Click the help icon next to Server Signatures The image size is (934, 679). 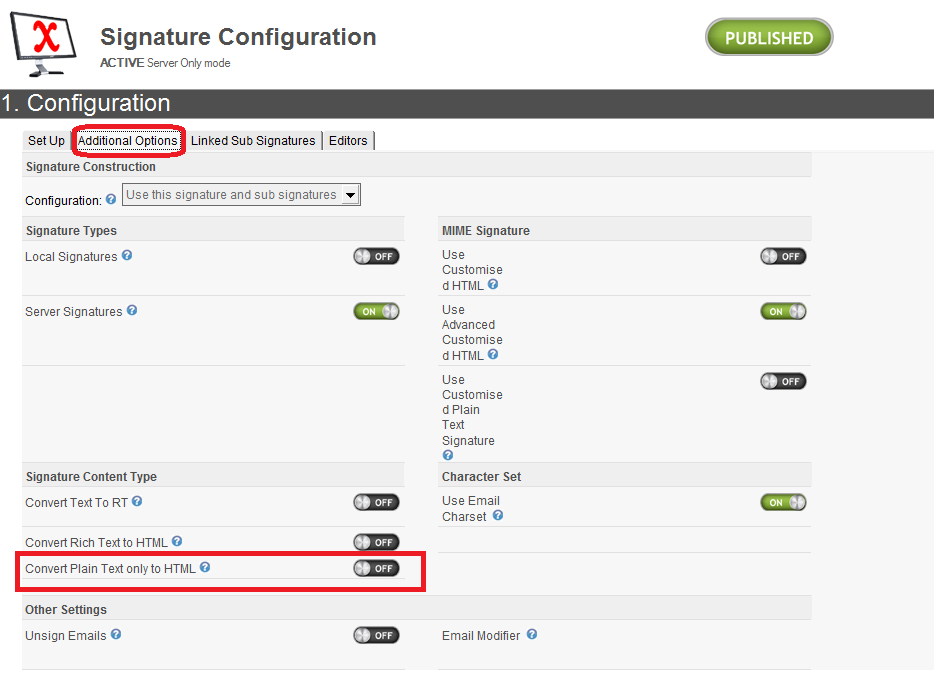click(x=132, y=311)
